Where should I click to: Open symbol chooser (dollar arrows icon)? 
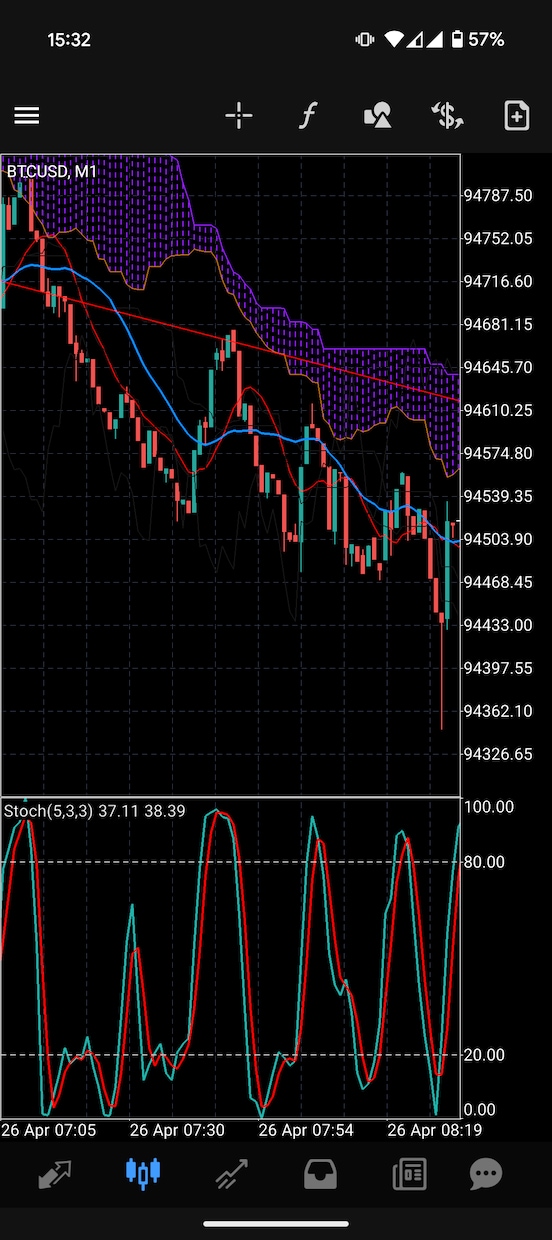pos(447,116)
